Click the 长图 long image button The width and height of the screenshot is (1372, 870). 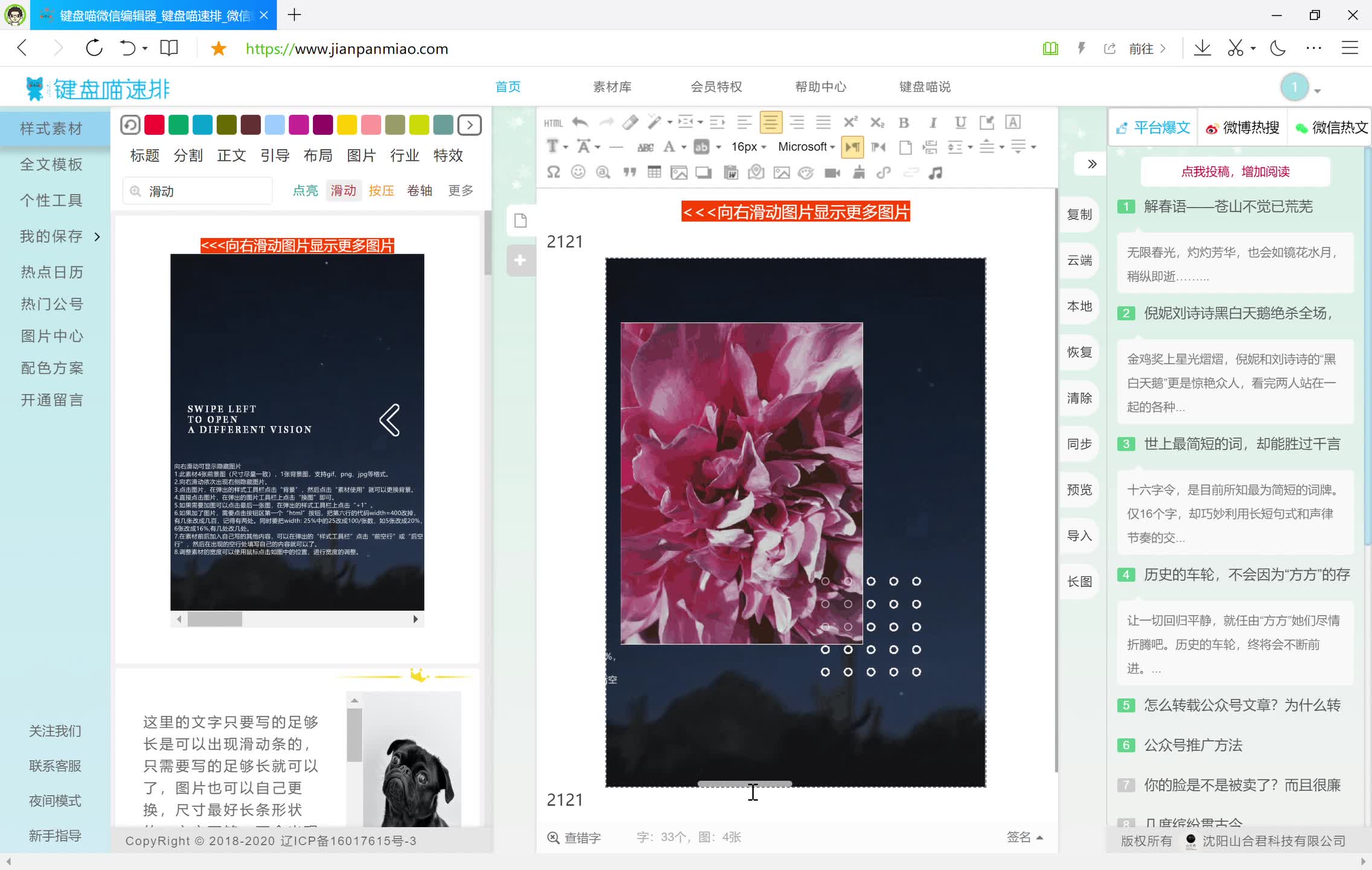(x=1079, y=581)
